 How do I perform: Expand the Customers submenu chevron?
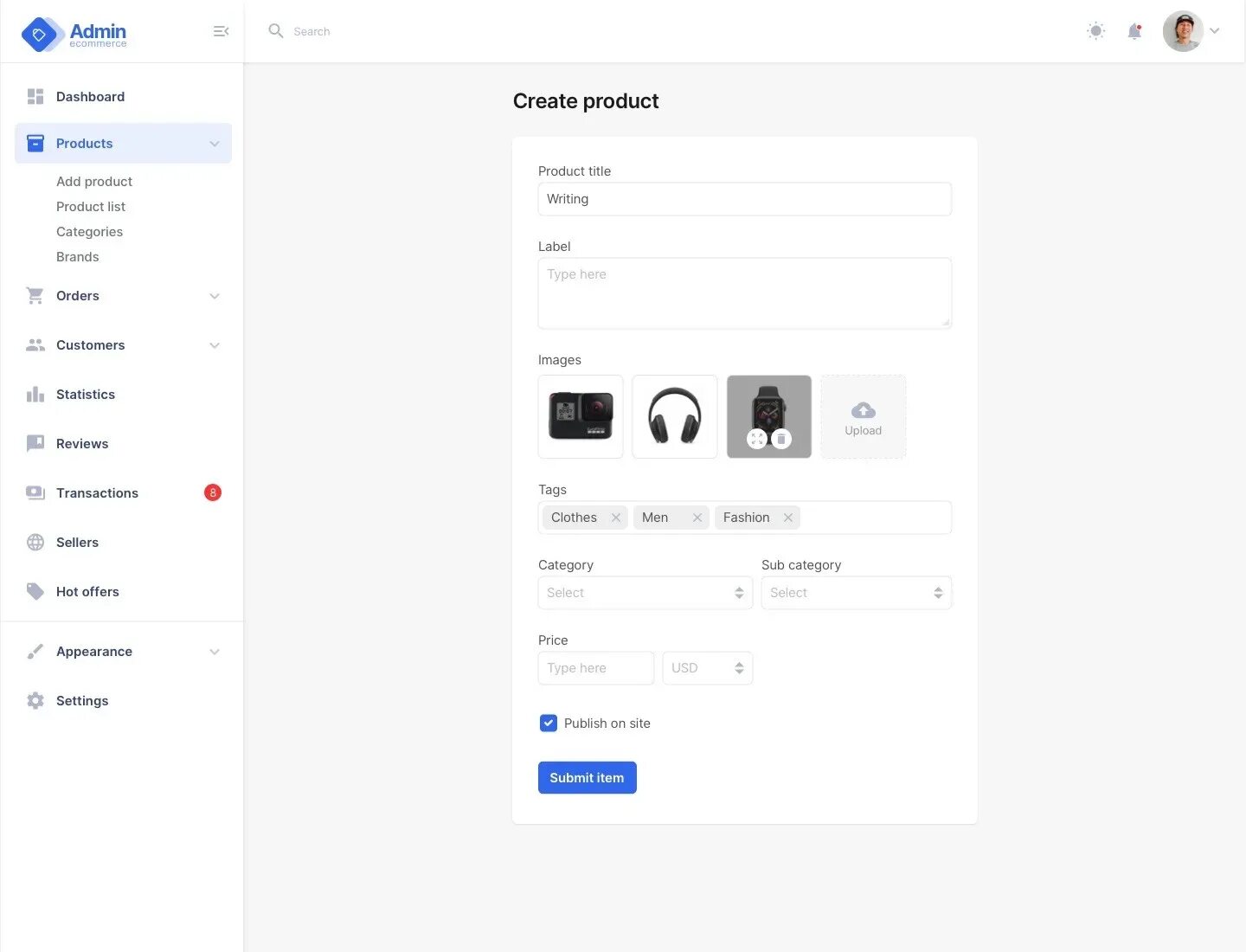tap(215, 345)
